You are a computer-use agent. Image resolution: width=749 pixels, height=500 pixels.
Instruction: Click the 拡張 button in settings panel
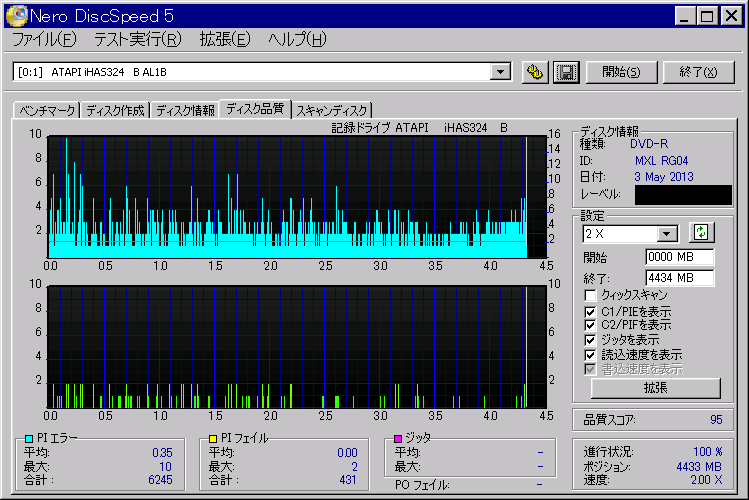[655, 388]
